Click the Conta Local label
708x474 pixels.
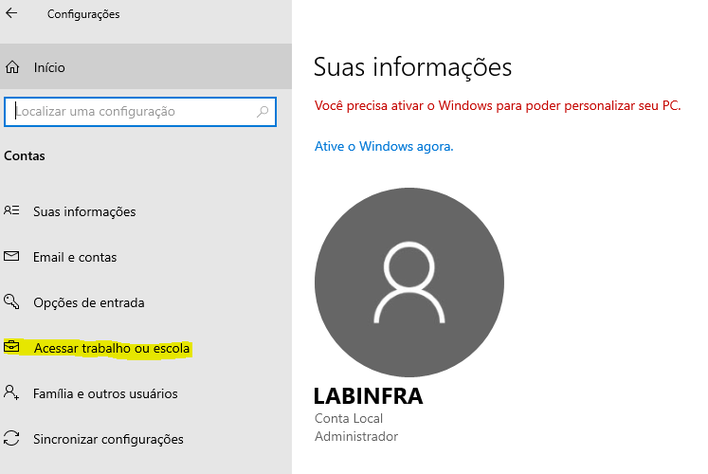click(349, 418)
